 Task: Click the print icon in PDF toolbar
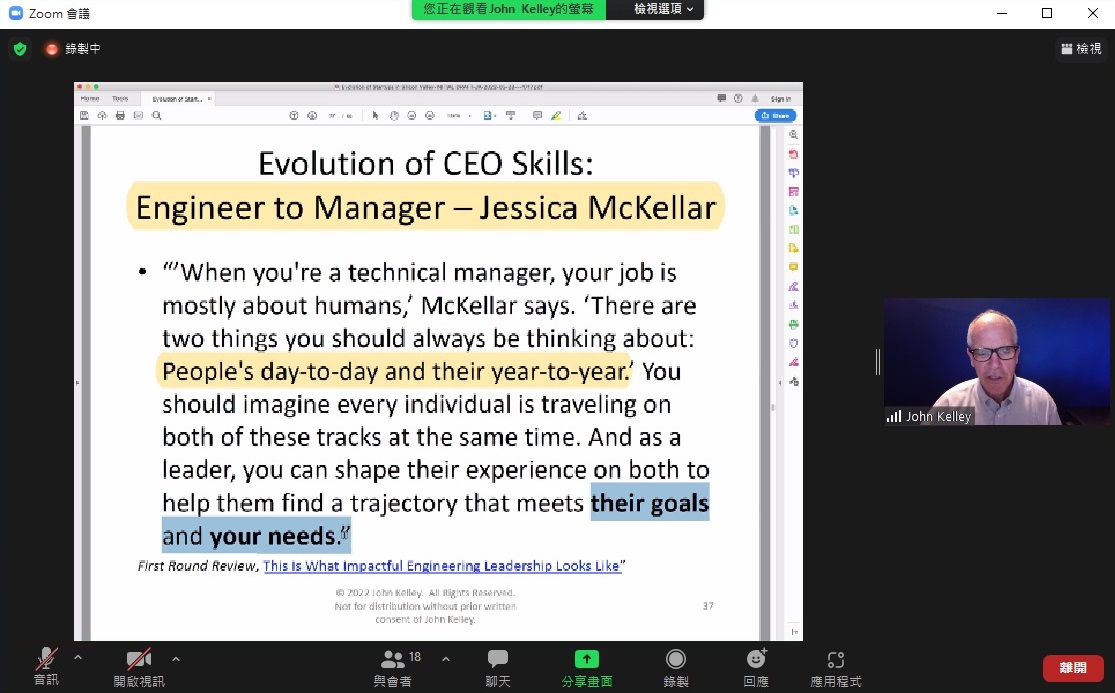[120, 115]
